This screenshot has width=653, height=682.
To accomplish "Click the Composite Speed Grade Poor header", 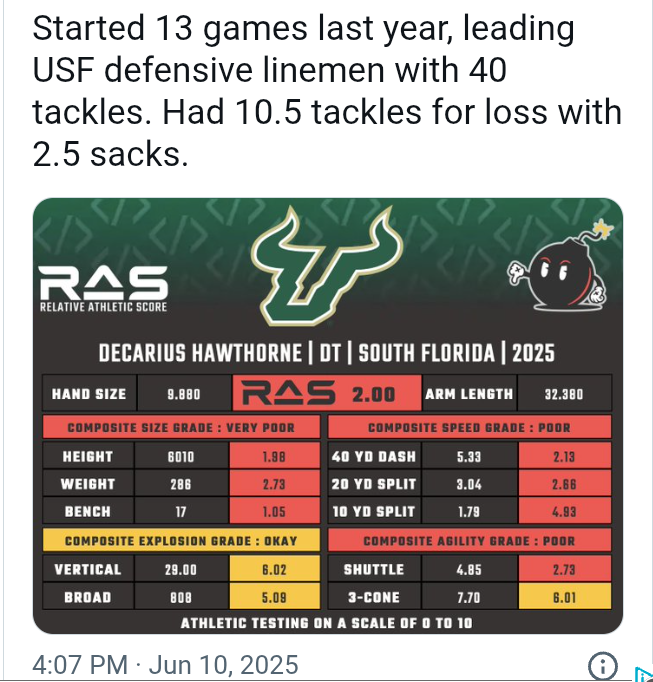I will (469, 427).
